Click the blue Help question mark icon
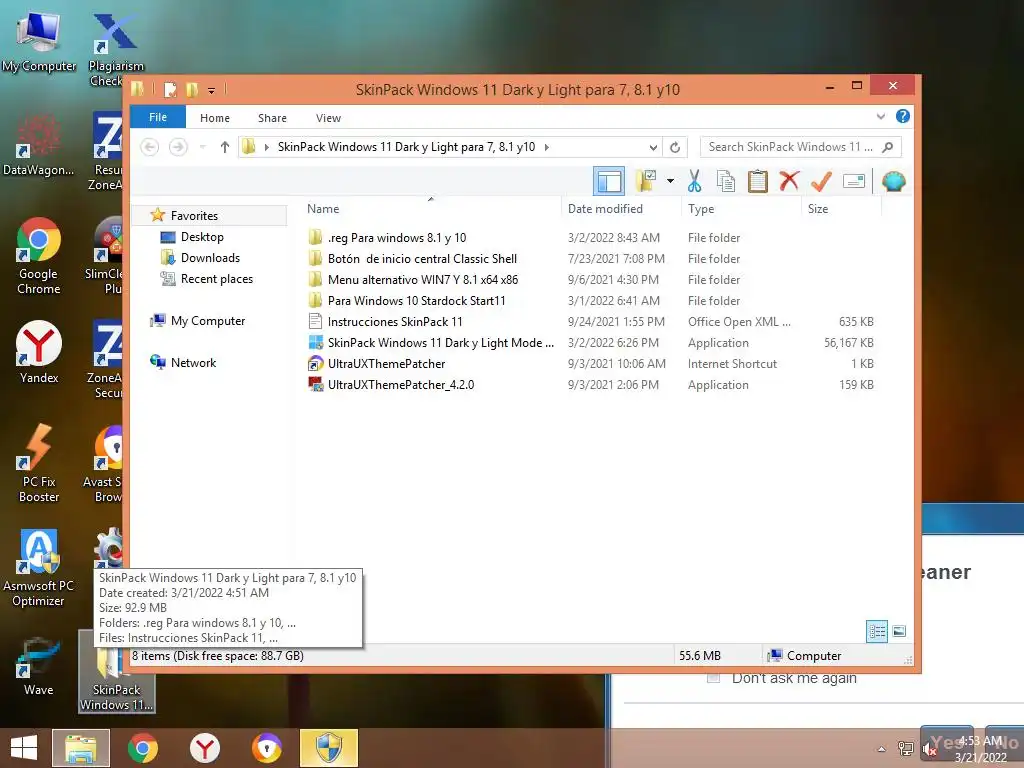Screen dimensions: 1024x768 [903, 116]
